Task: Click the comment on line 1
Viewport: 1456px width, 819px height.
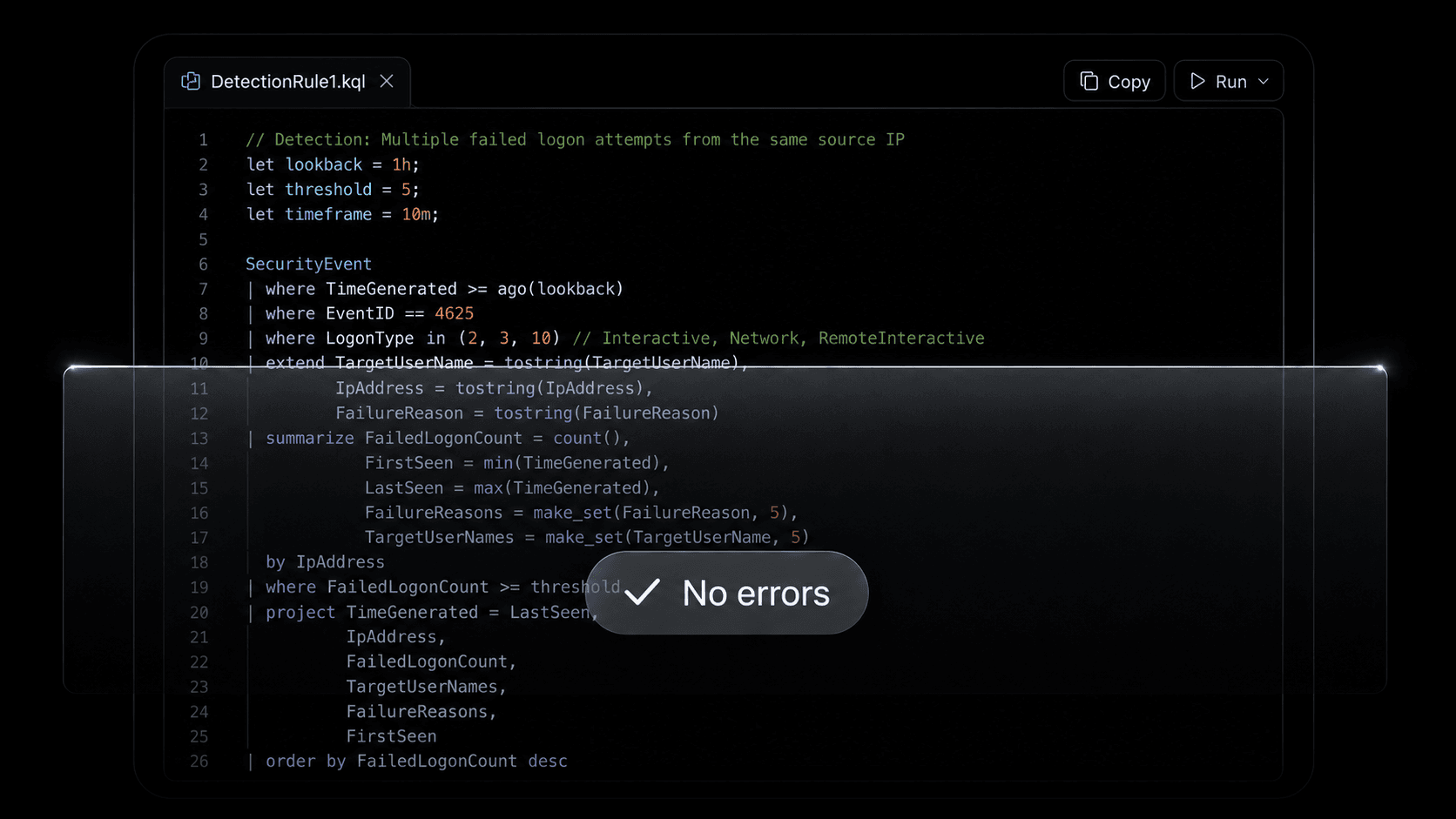Action: pyautogui.click(x=575, y=139)
